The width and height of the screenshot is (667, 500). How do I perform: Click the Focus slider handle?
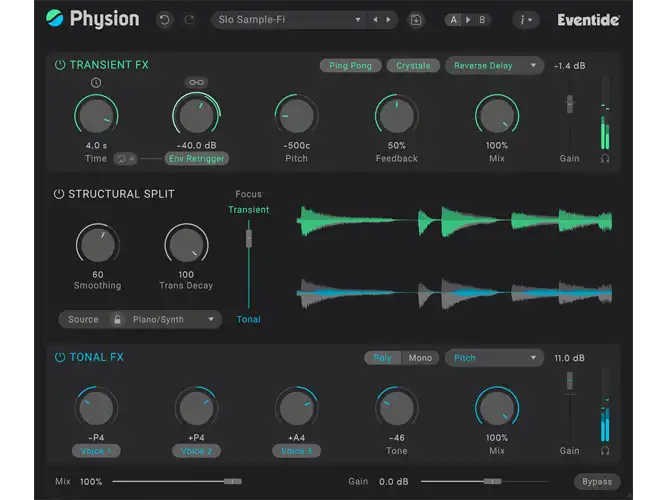pyautogui.click(x=249, y=238)
